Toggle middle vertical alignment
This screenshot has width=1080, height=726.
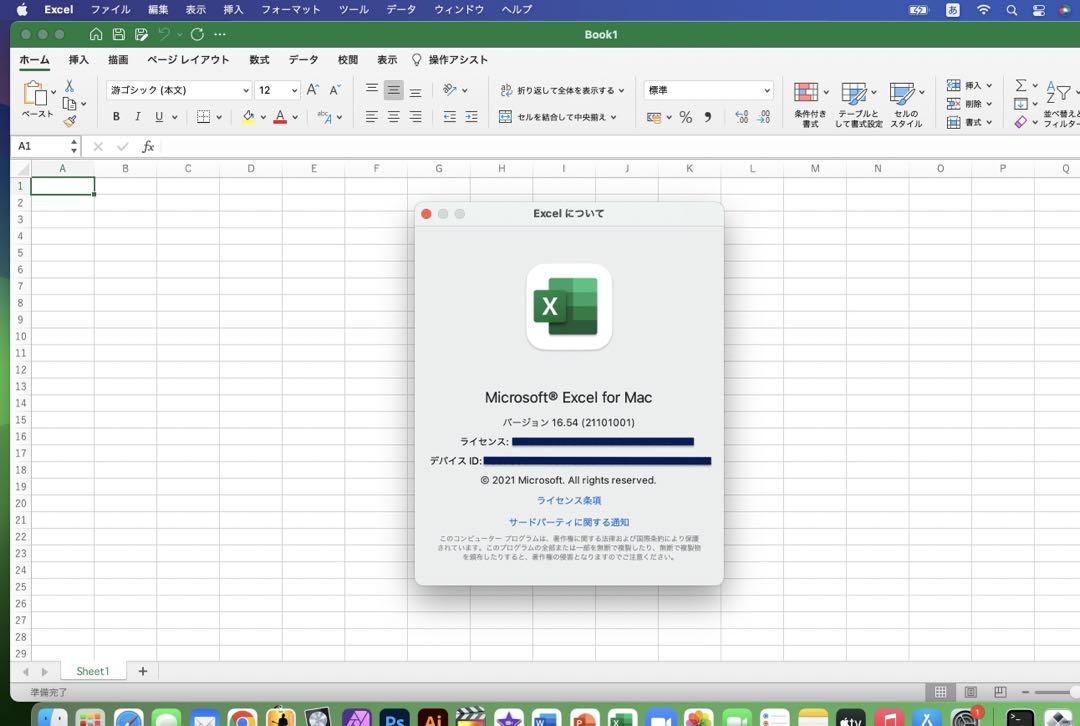point(393,90)
